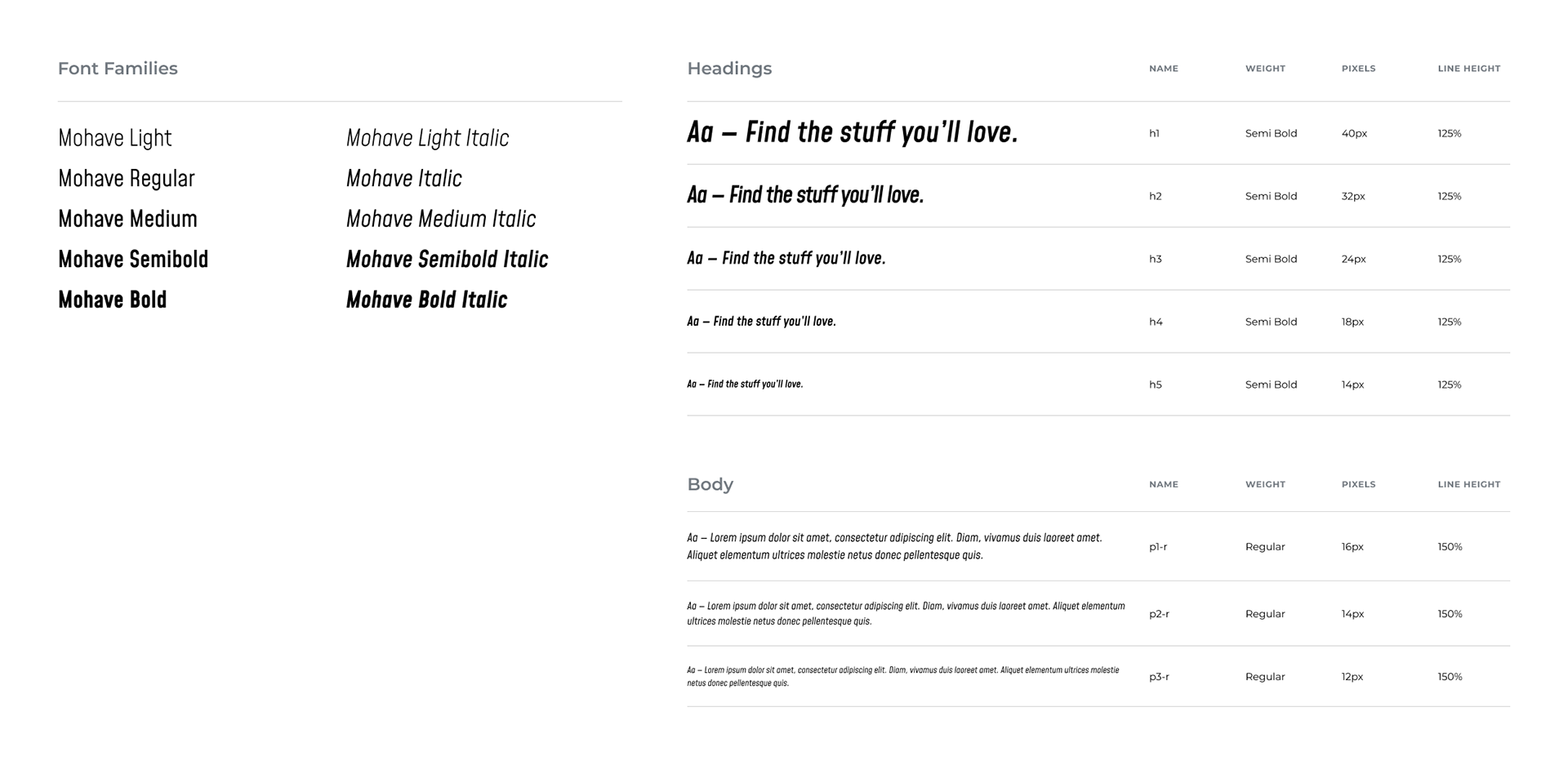
Task: Select the Mohave Medium Italic sample
Action: (441, 219)
